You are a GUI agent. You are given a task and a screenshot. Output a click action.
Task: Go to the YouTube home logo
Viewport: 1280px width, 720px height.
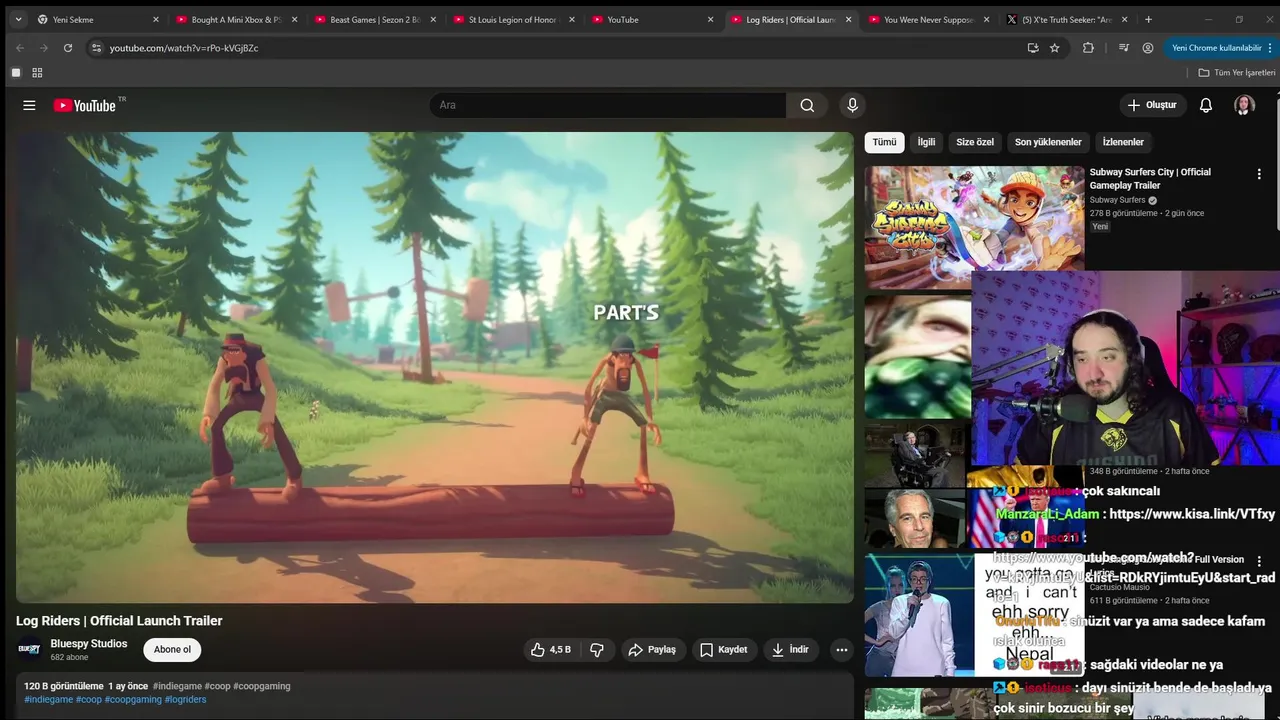tap(85, 105)
